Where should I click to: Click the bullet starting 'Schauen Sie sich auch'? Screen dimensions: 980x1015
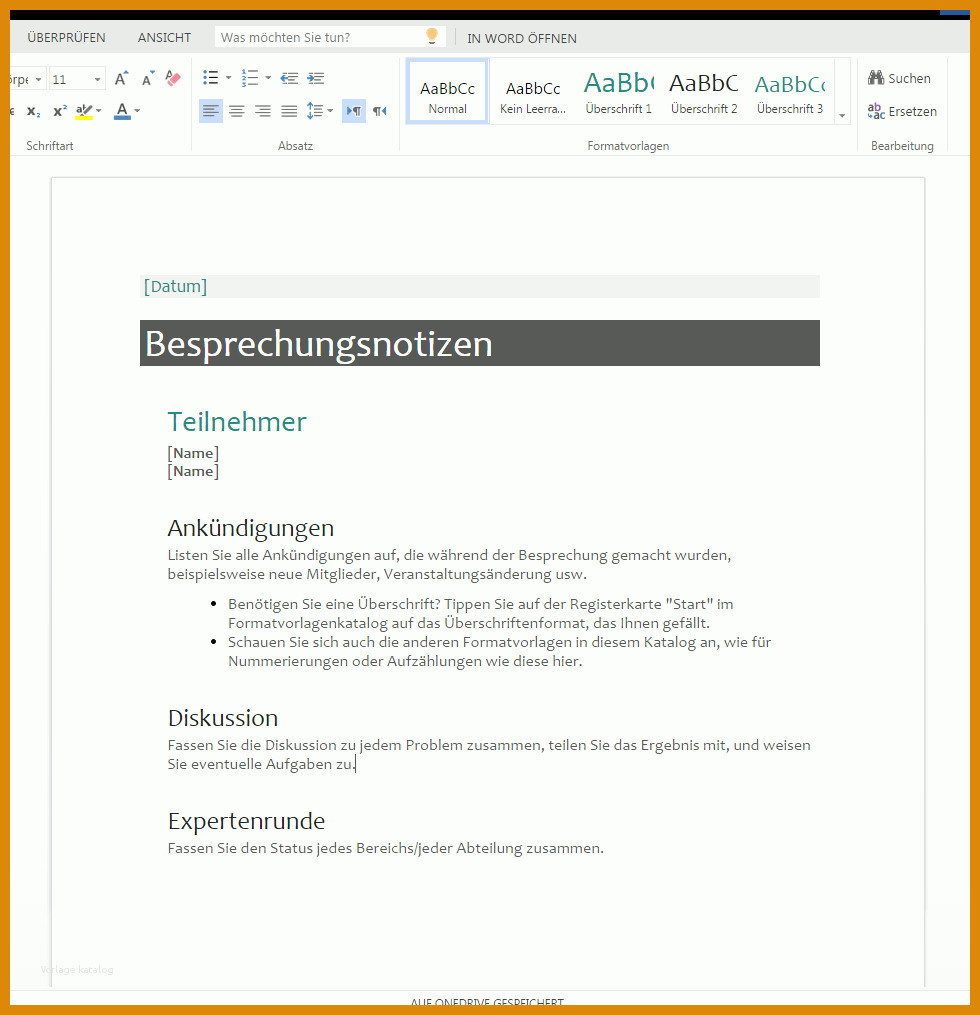pyautogui.click(x=499, y=652)
